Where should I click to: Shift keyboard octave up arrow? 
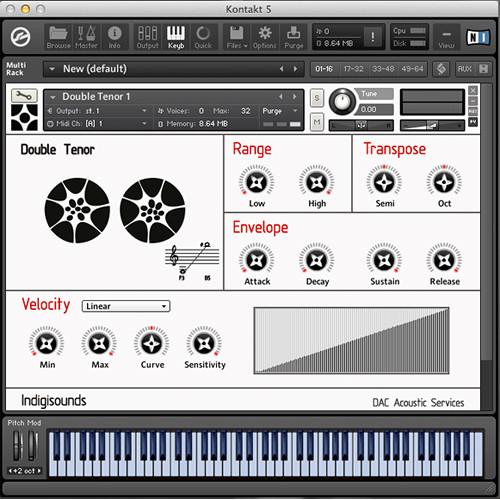tap(39, 471)
